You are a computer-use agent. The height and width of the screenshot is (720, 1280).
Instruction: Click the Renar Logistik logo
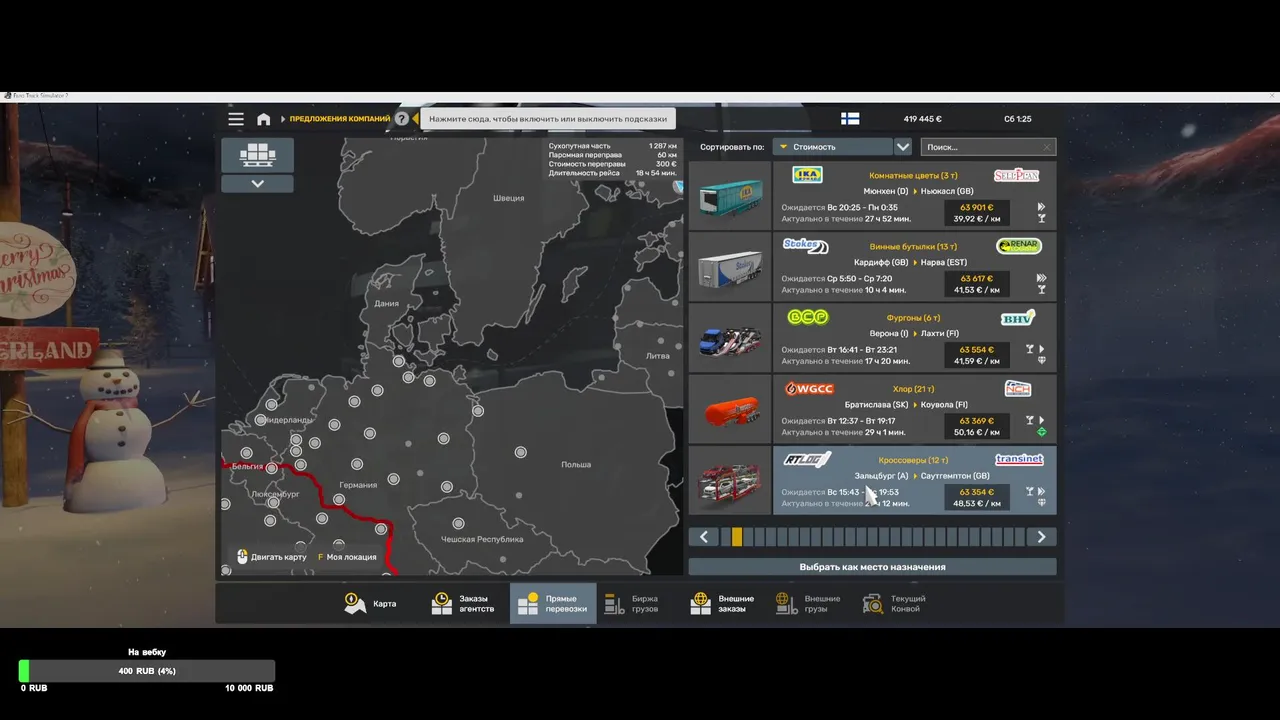pos(1019,246)
